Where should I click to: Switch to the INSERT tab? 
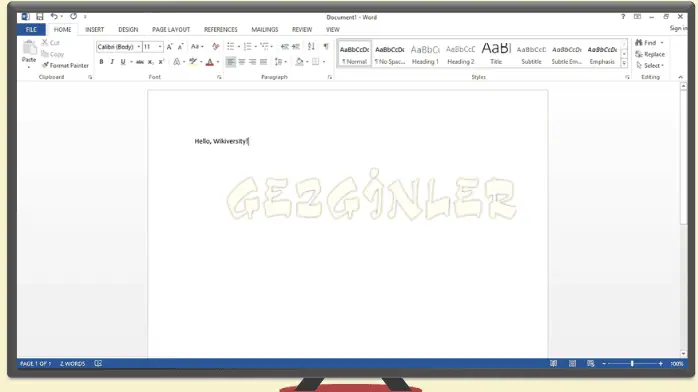pyautogui.click(x=94, y=29)
